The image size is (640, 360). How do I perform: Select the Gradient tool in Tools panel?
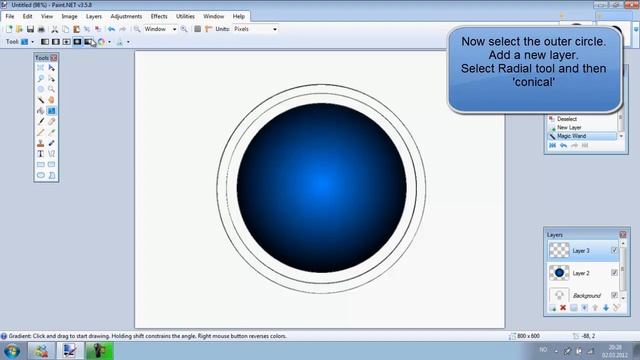tap(51, 111)
